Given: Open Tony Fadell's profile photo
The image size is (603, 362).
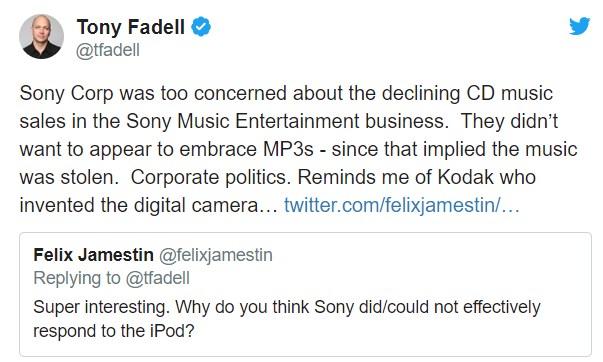Looking at the screenshot, I should (42, 37).
